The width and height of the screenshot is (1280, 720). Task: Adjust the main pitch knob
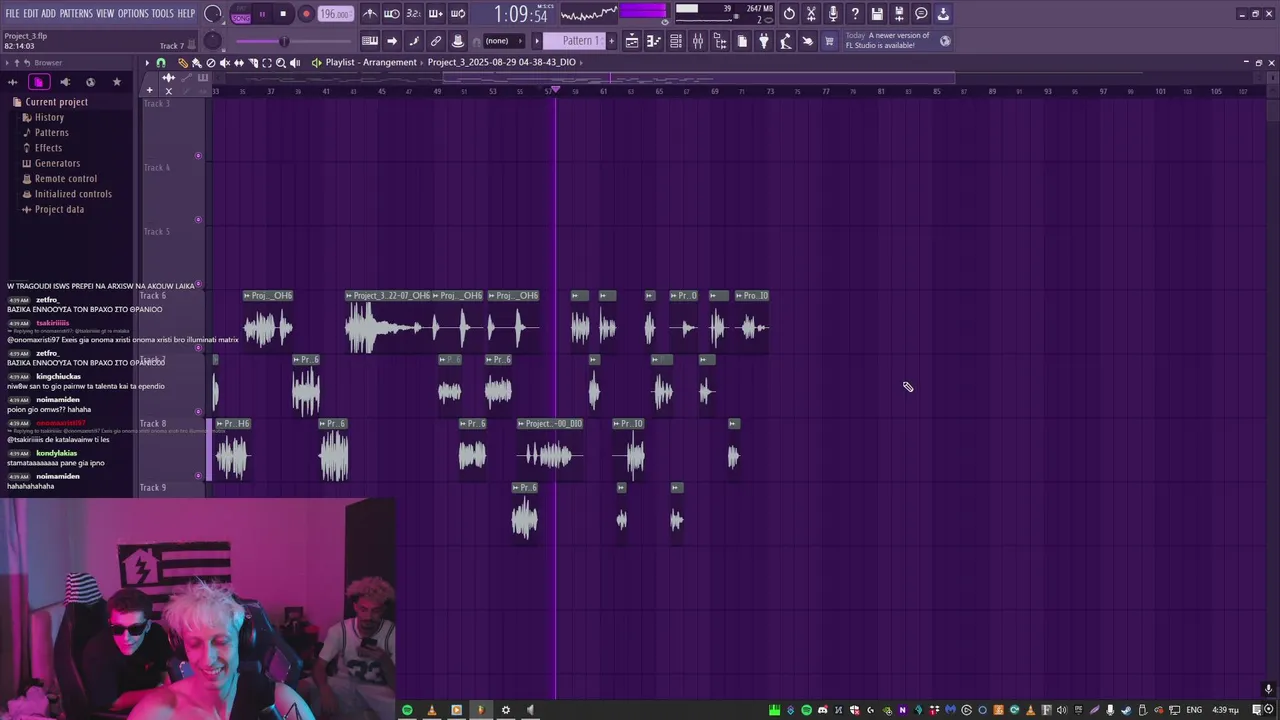click(x=213, y=41)
